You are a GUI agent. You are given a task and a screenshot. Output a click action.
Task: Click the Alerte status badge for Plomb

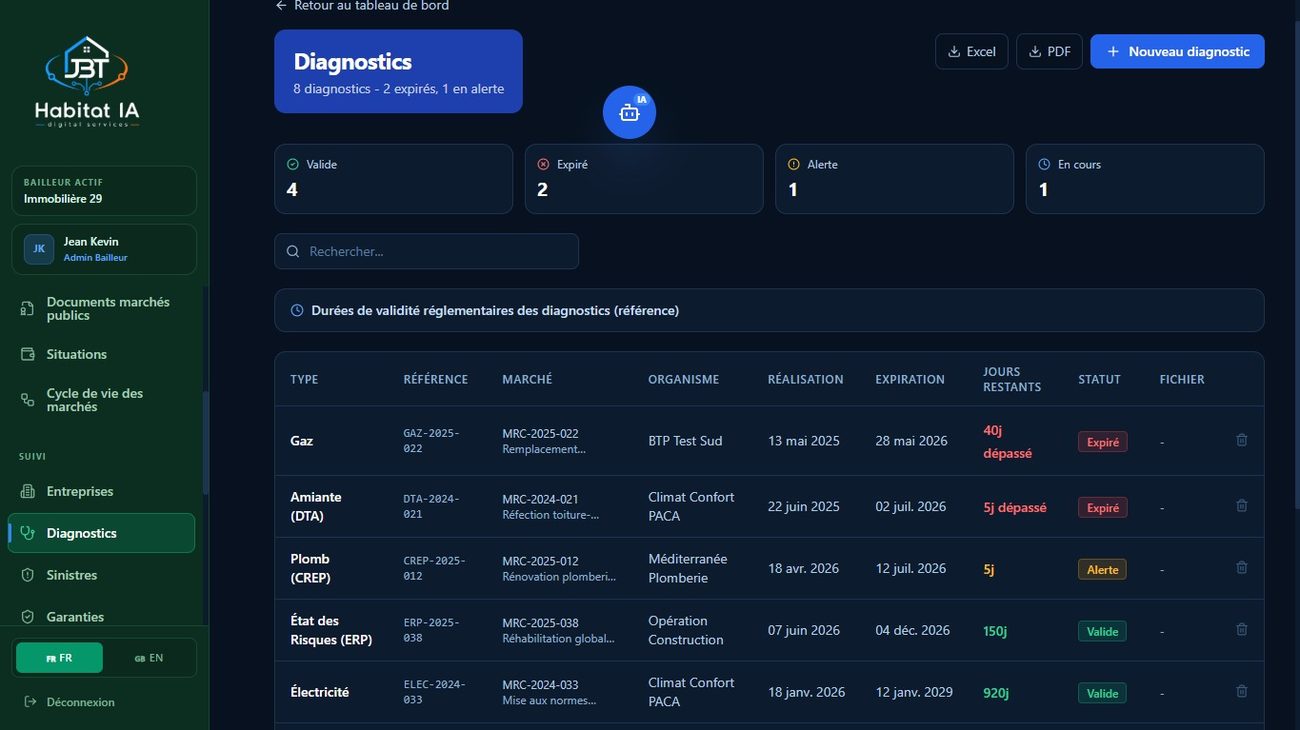tap(1102, 569)
